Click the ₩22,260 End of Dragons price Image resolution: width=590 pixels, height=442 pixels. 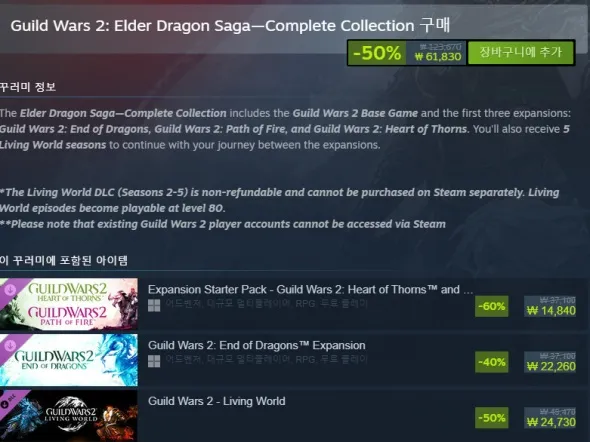[551, 366]
